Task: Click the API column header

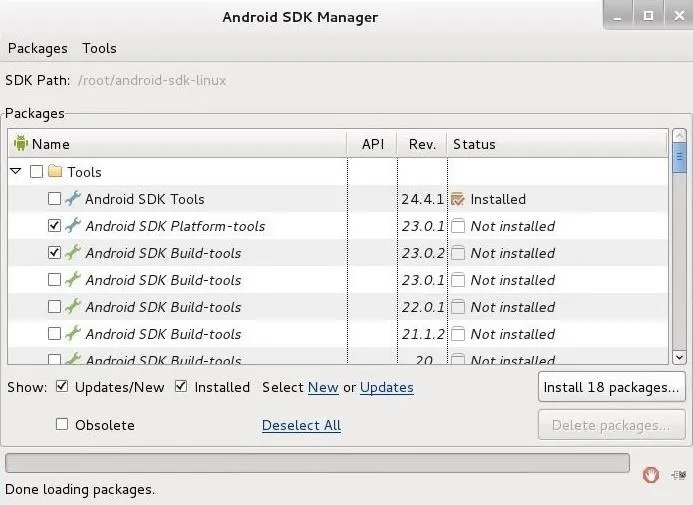Action: (x=373, y=144)
